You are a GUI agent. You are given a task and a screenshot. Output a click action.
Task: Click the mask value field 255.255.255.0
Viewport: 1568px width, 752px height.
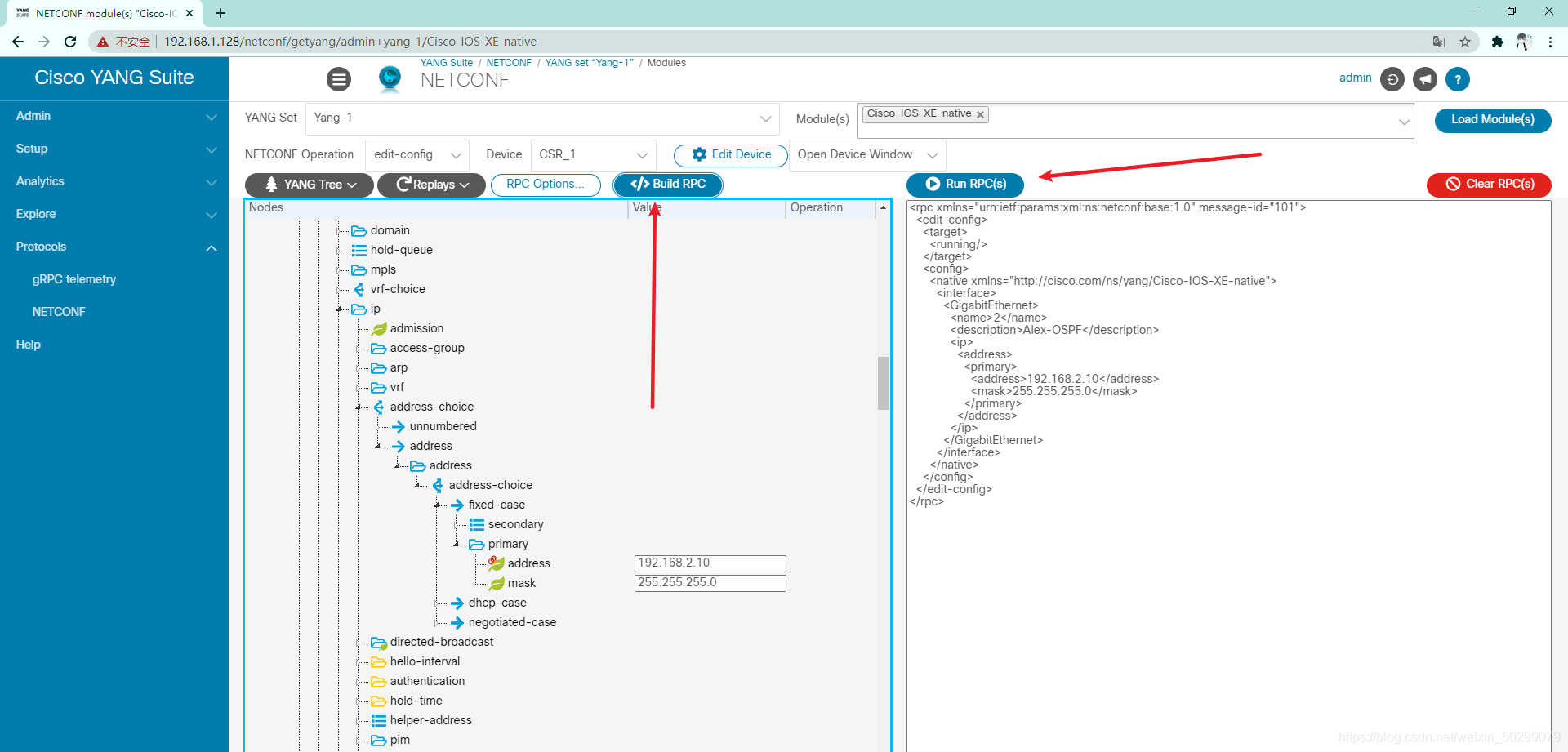710,583
